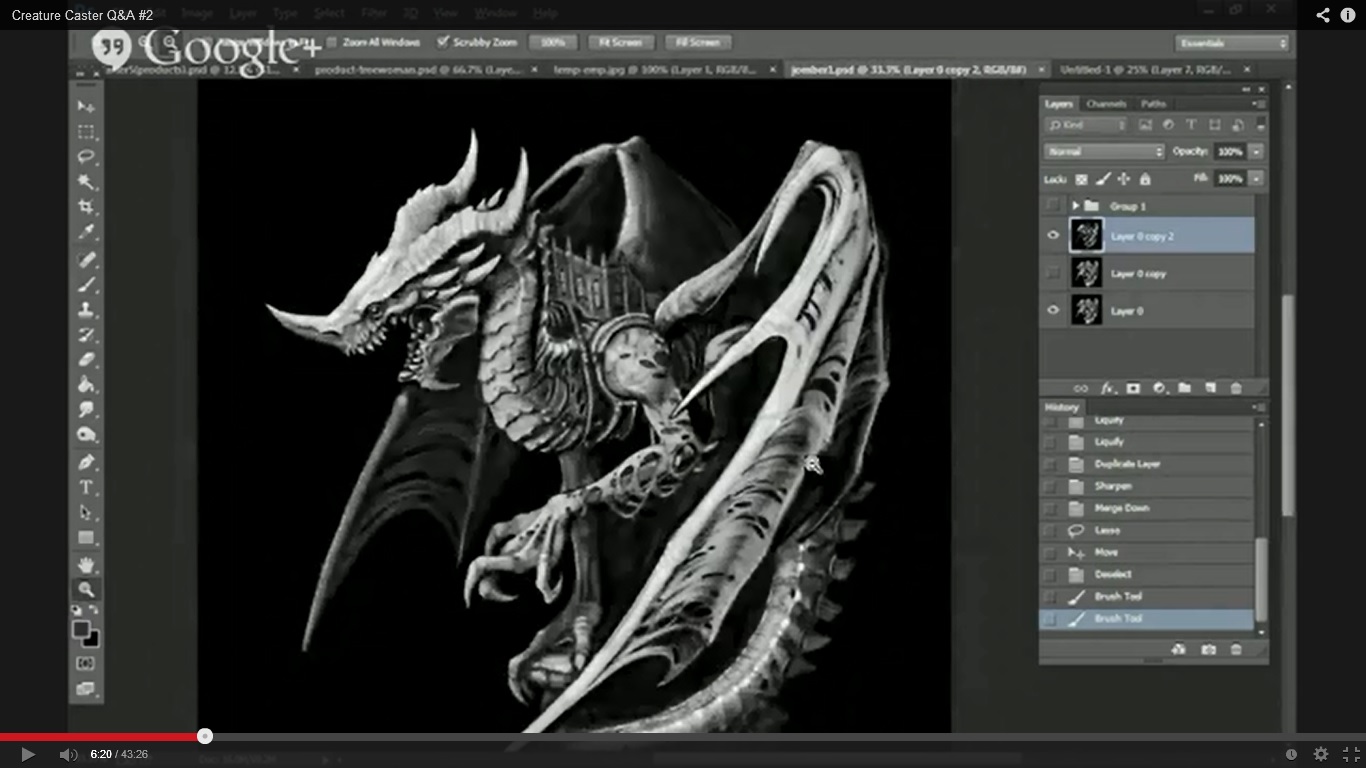Select the Clone Stamp tool

[x=86, y=310]
